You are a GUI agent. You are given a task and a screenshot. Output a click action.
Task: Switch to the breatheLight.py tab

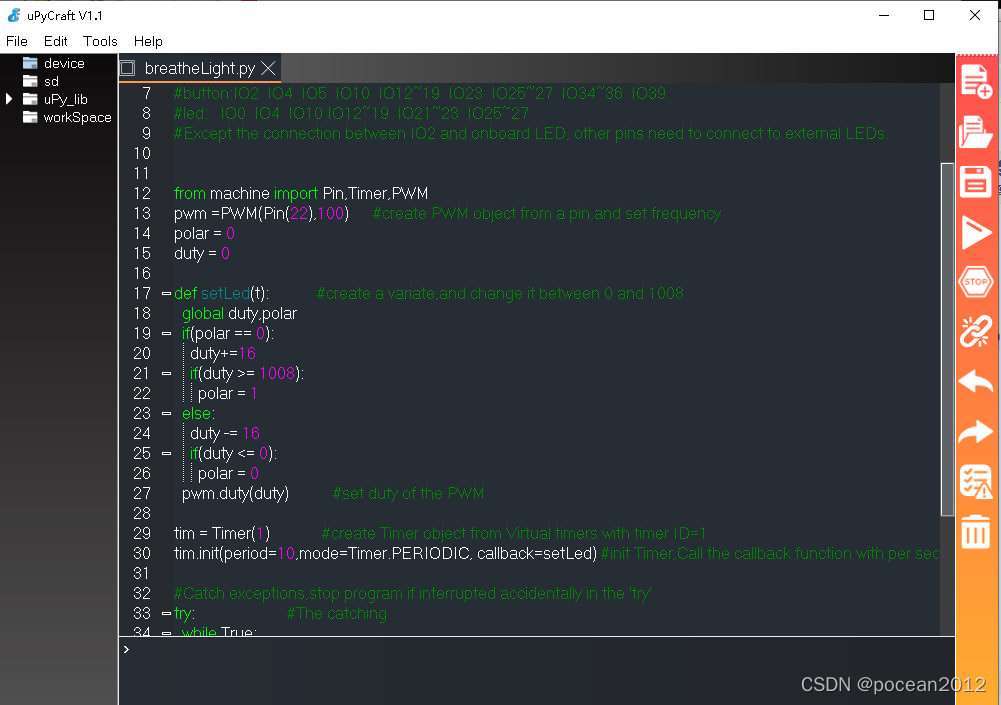click(x=200, y=68)
